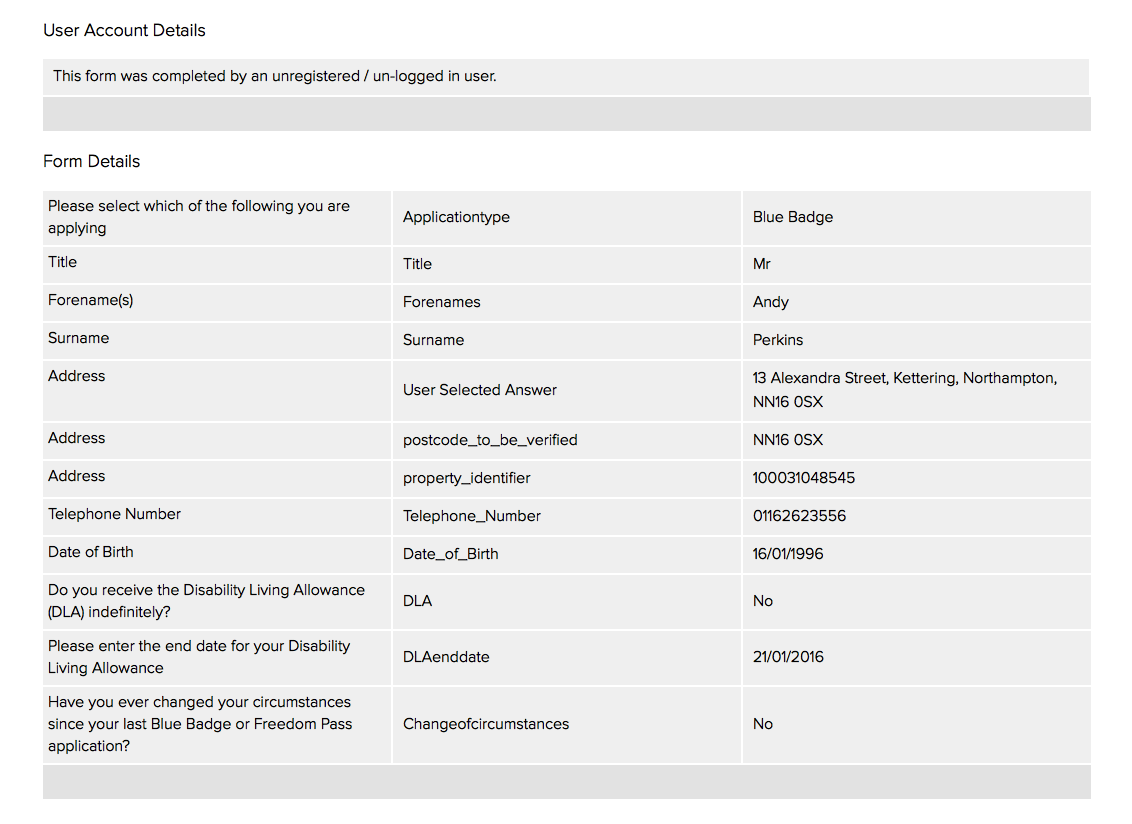Screen dimensions: 1132x824
Task: Select the forename value Andy
Action: 770,302
